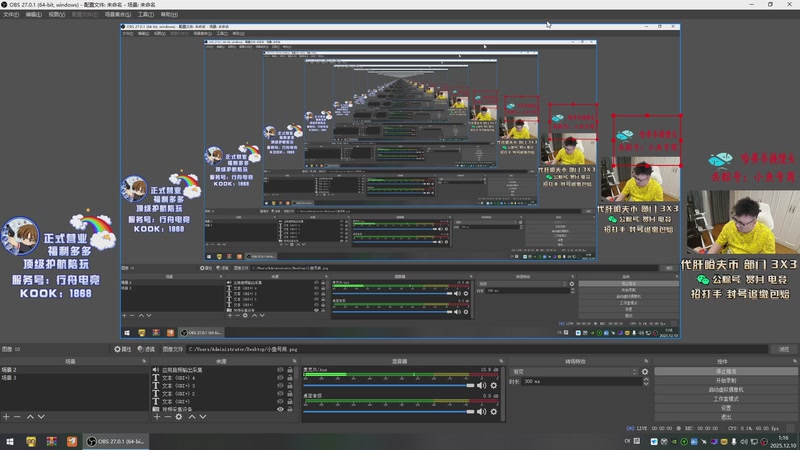Pop out the sources dock panel
The width and height of the screenshot is (800, 450).
pyautogui.click(x=294, y=361)
